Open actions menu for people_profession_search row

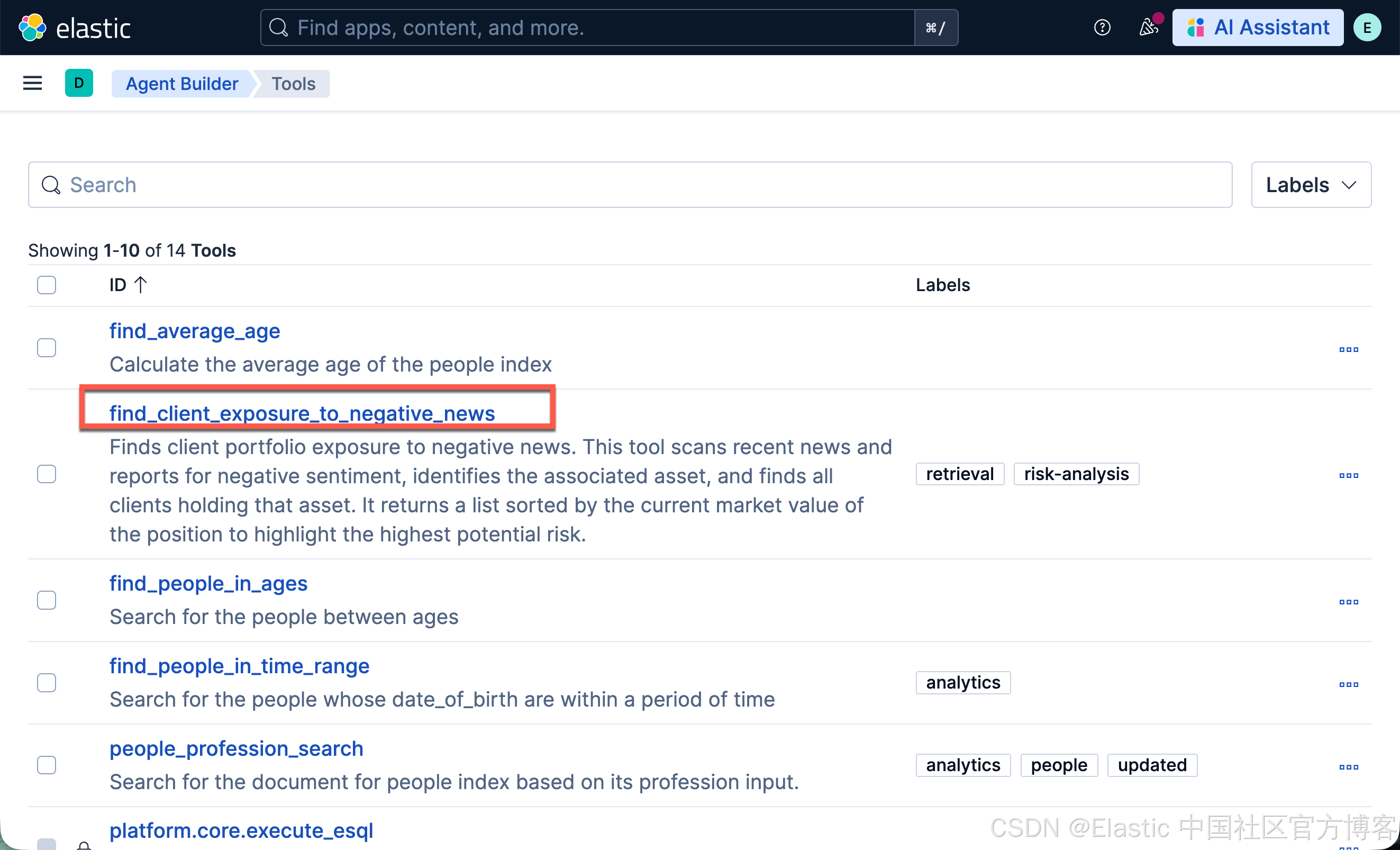(x=1348, y=766)
